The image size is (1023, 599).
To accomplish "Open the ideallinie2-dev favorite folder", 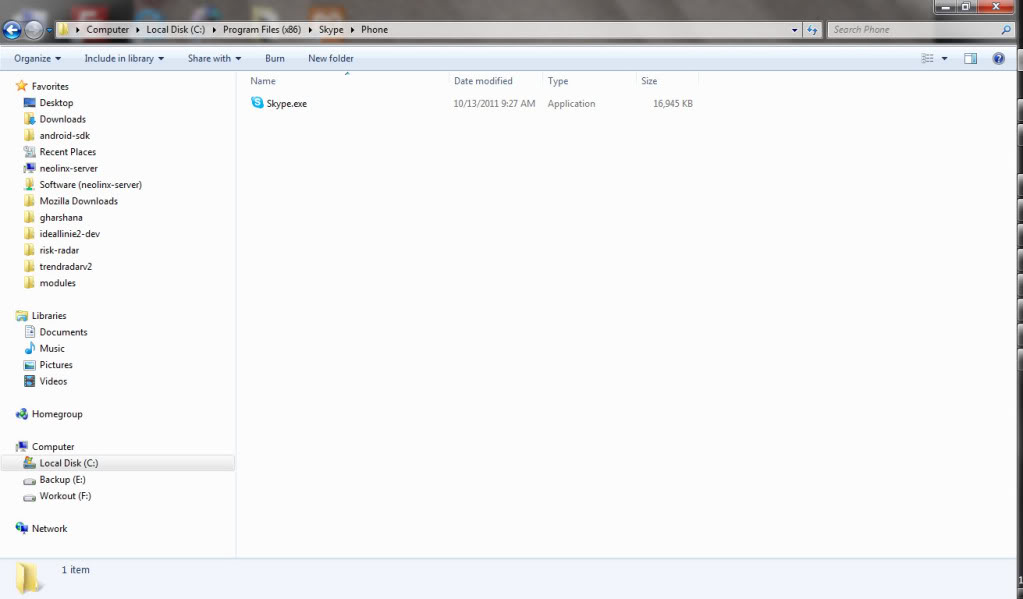I will point(70,234).
